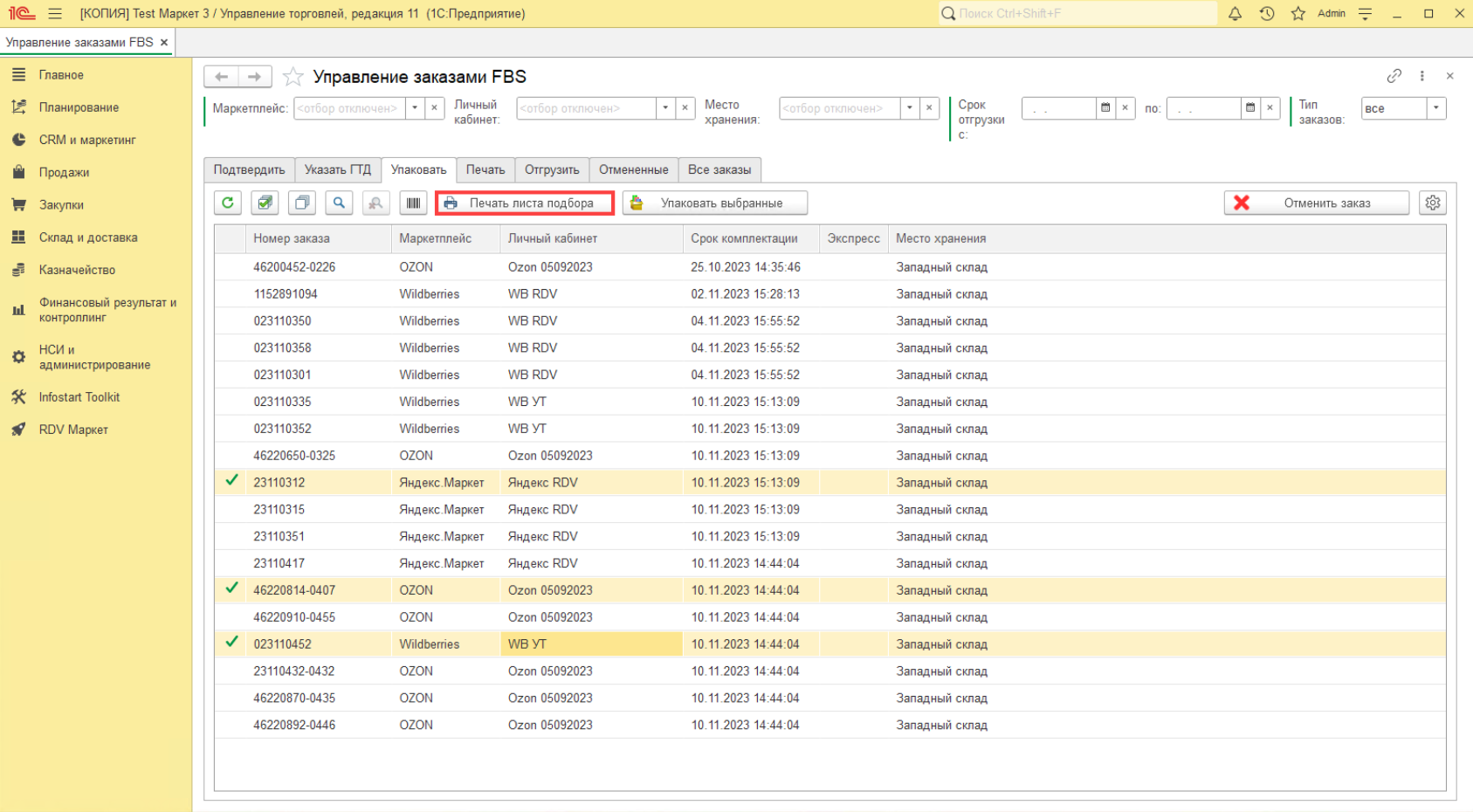Click the select all orders toolbar icon

click(x=265, y=203)
